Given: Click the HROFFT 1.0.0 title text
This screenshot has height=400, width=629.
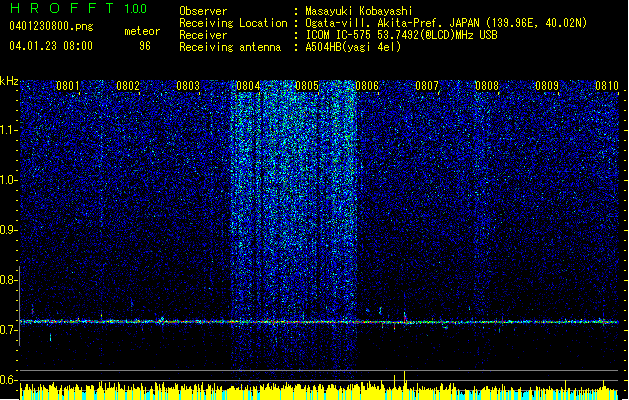Looking at the screenshot, I should tap(79, 8).
